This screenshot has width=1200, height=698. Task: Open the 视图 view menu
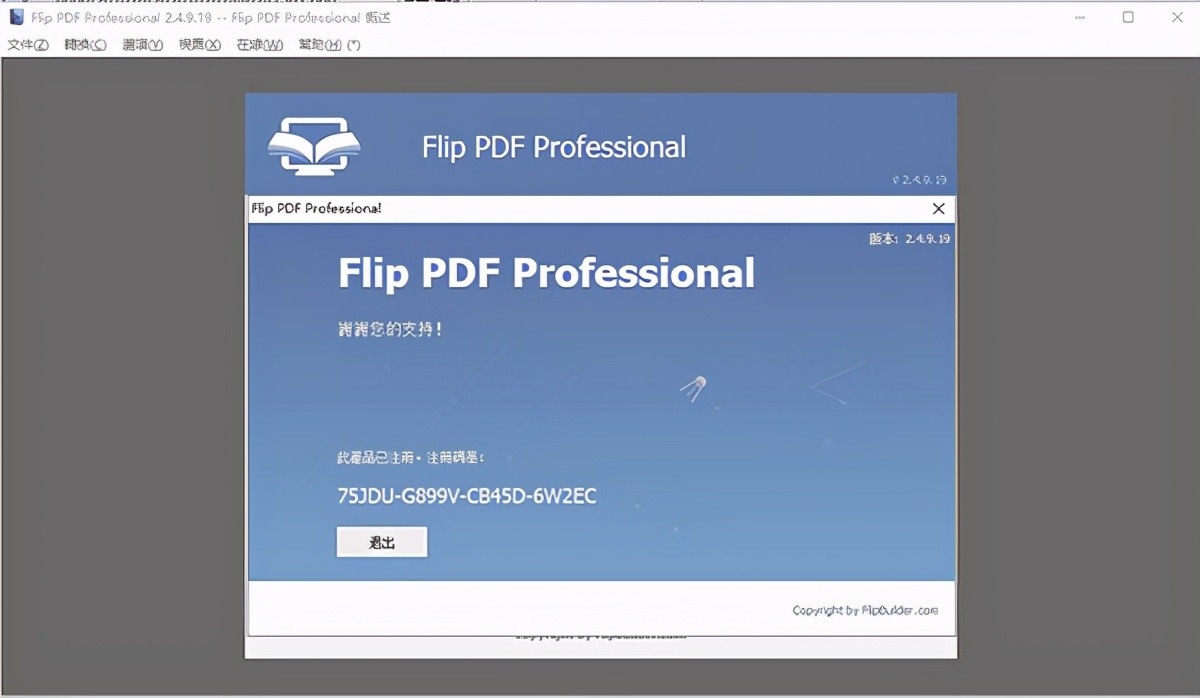tap(198, 45)
